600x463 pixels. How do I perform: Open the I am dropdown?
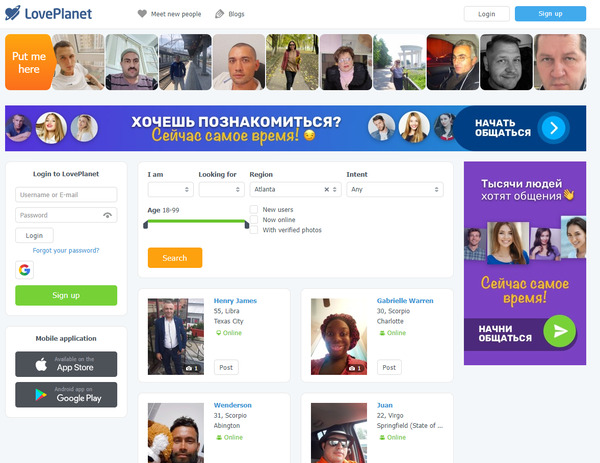171,189
